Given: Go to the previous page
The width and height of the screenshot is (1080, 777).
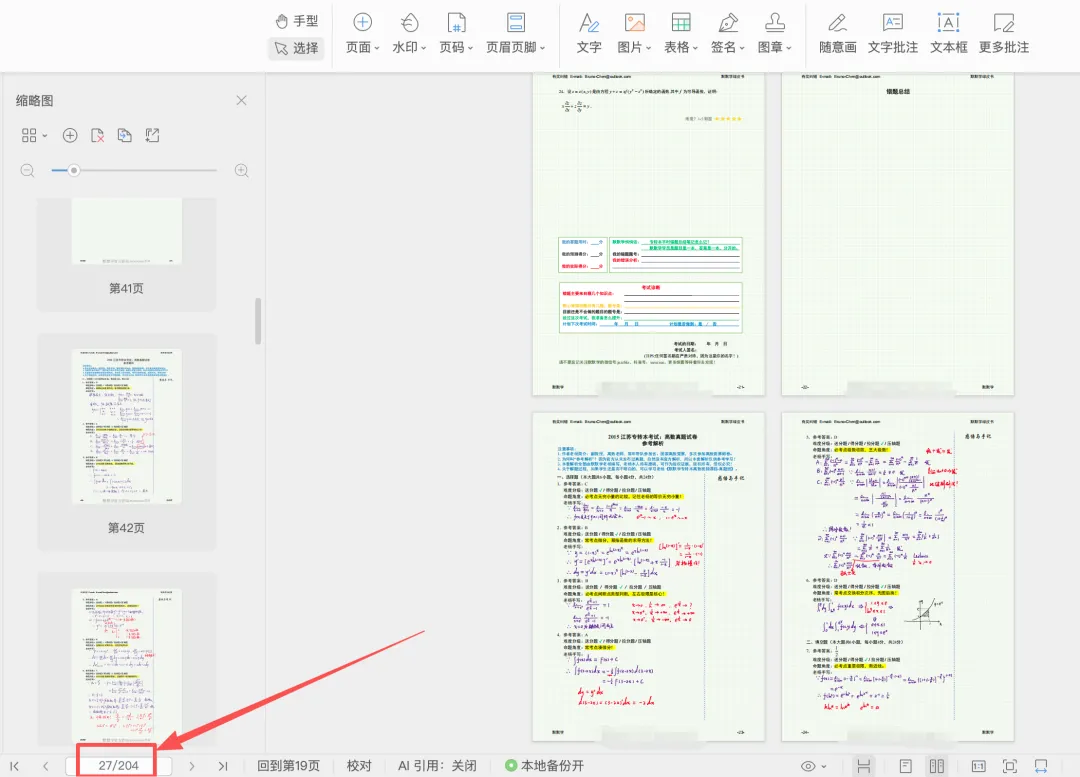Looking at the screenshot, I should pos(45,766).
